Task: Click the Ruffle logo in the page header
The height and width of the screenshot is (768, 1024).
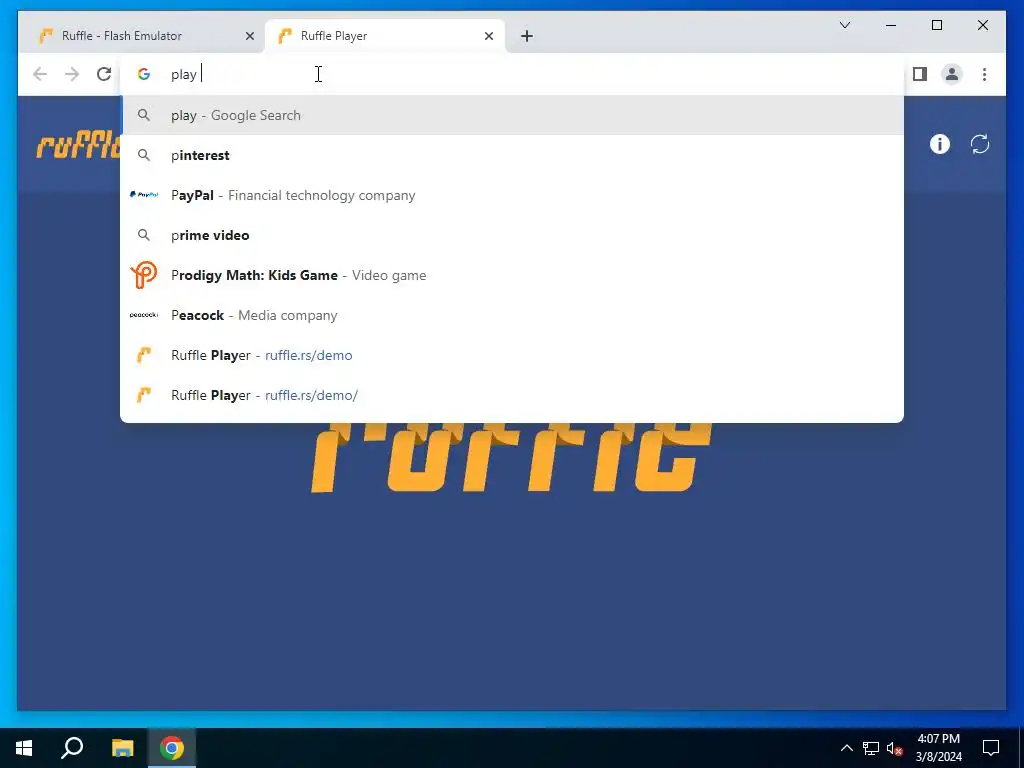Action: click(x=78, y=145)
